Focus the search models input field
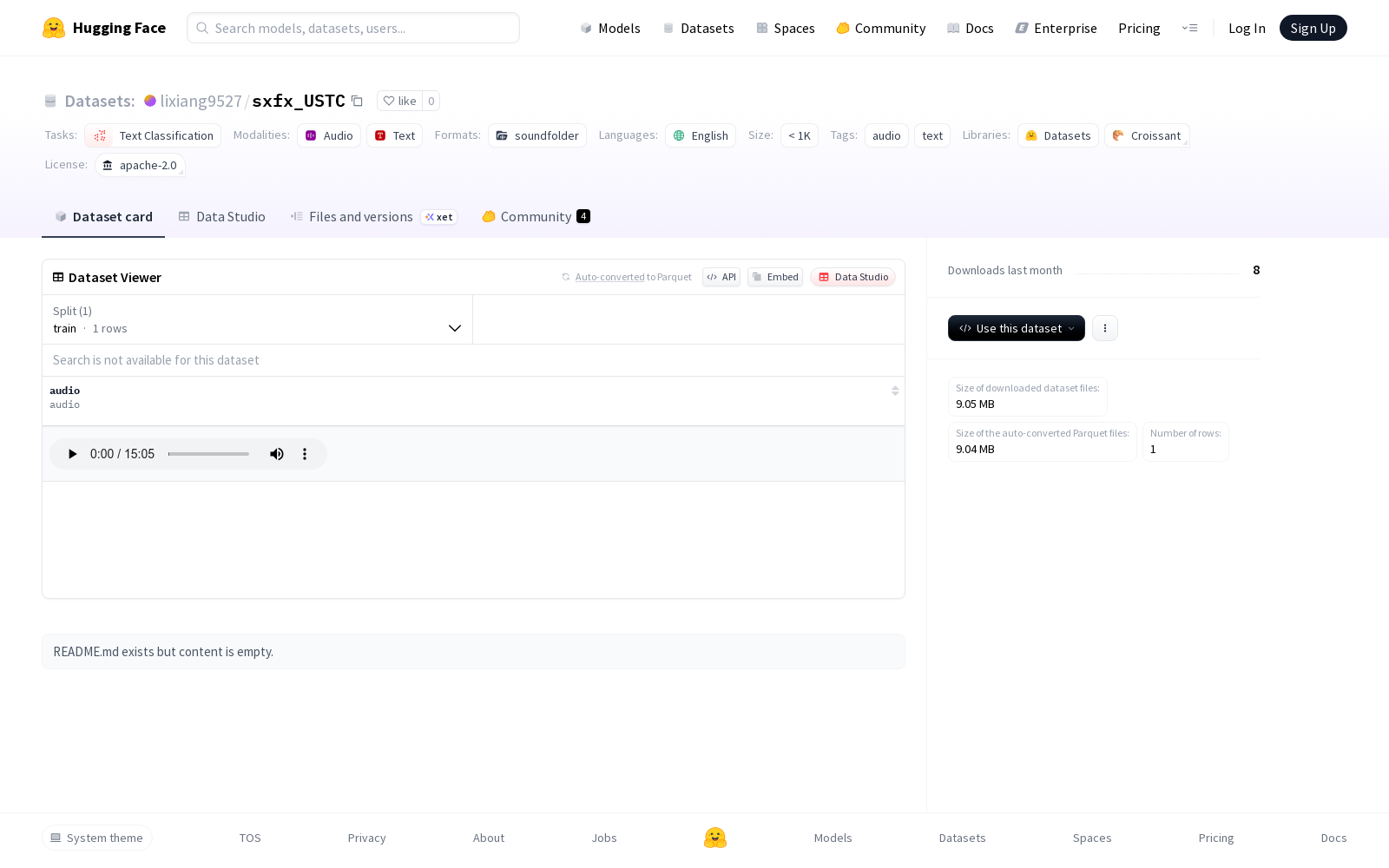 (353, 28)
